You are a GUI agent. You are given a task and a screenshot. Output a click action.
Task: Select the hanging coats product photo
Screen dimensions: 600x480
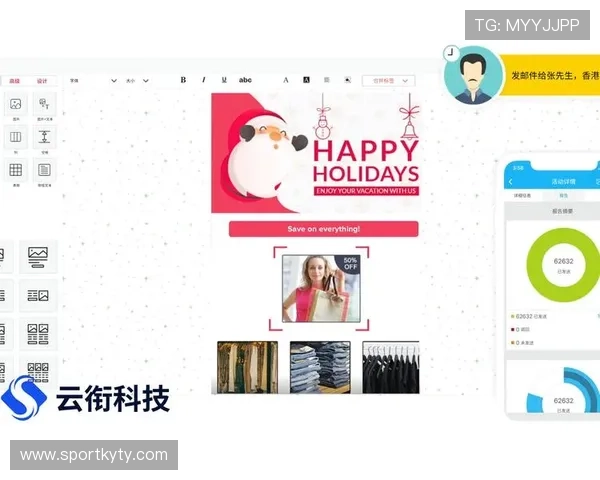(248, 367)
